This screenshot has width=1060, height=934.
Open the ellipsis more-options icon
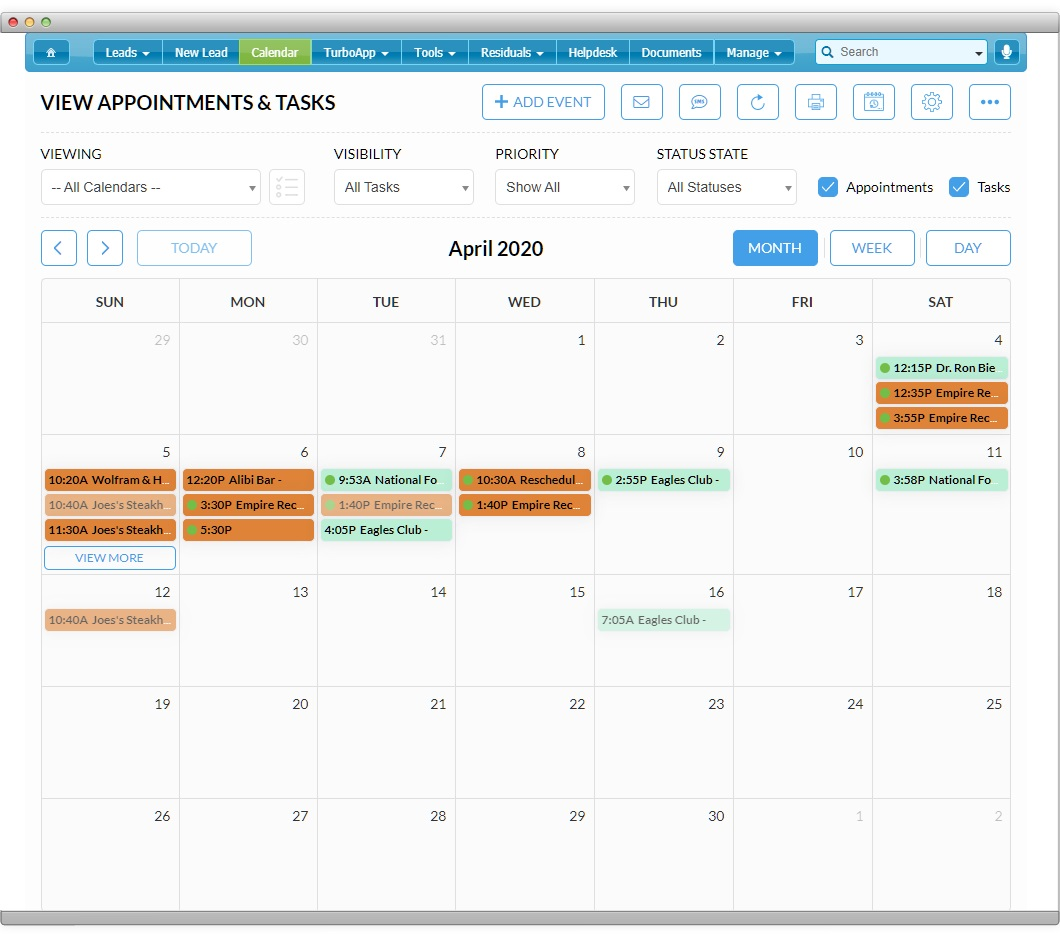click(x=990, y=101)
